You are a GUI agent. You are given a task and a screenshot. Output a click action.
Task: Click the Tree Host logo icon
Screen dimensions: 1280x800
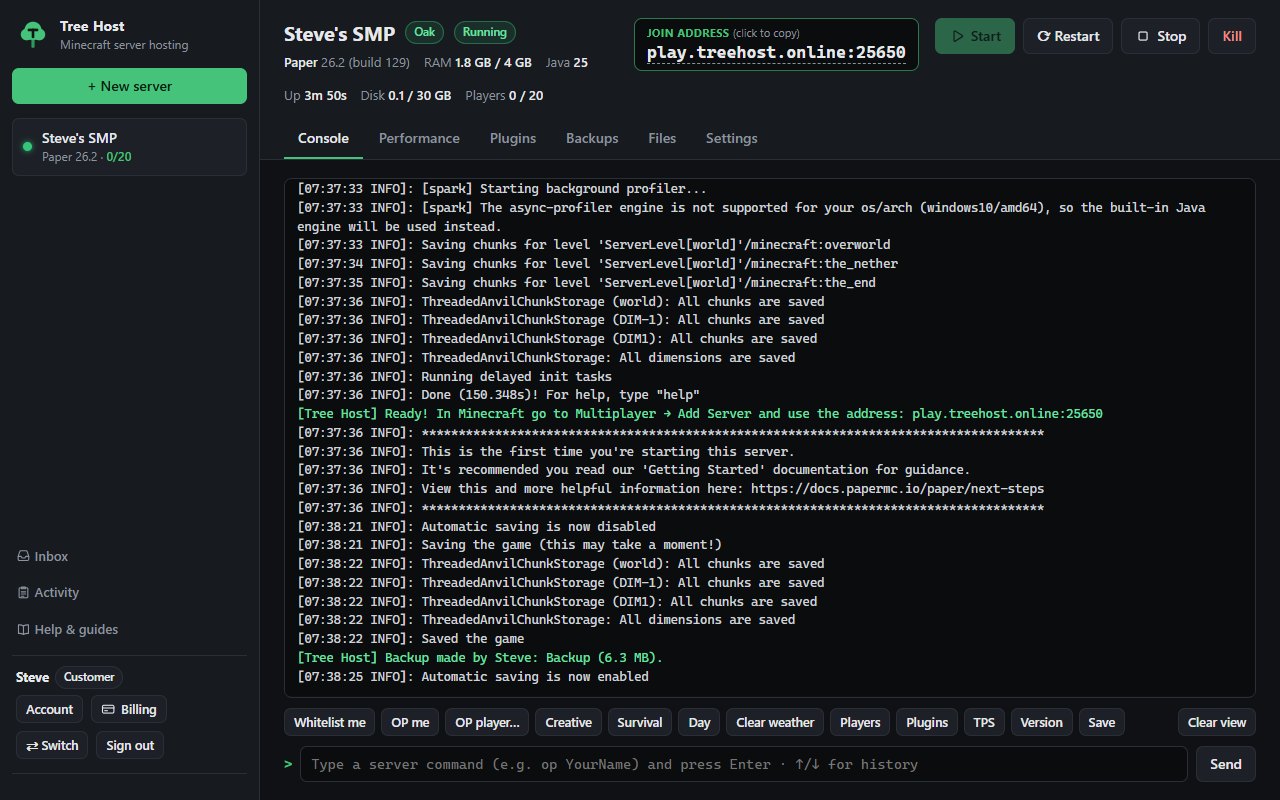point(34,35)
